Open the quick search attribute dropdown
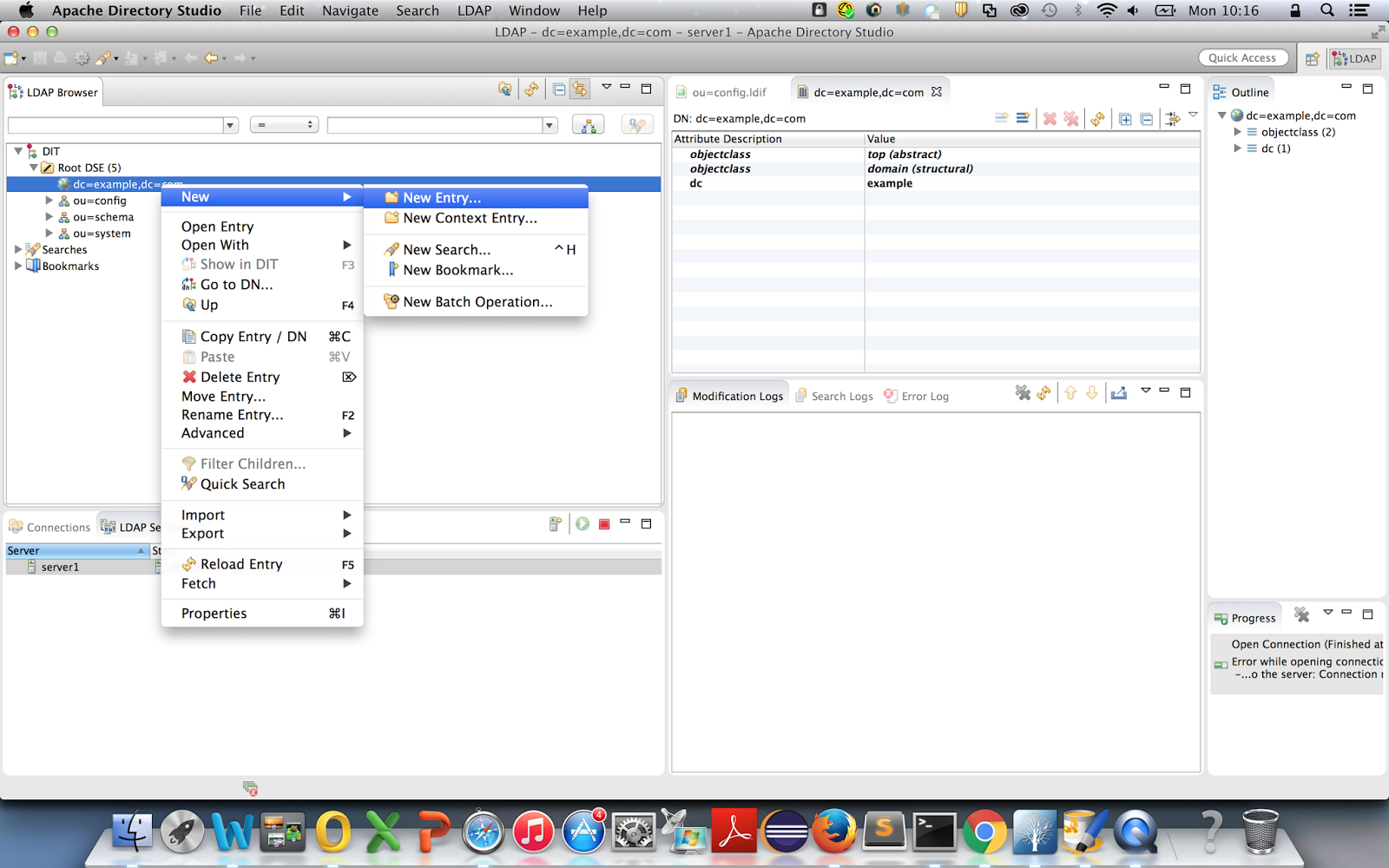 (x=230, y=125)
